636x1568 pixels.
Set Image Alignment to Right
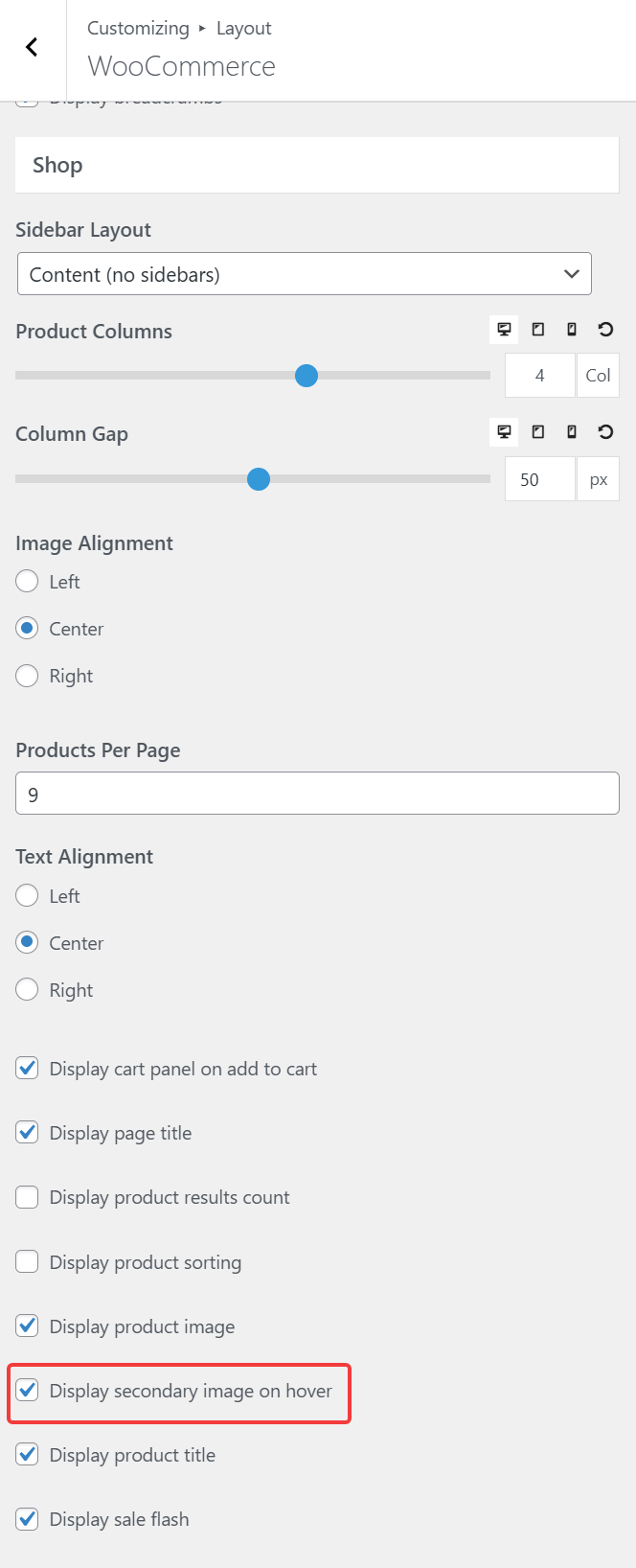click(27, 676)
